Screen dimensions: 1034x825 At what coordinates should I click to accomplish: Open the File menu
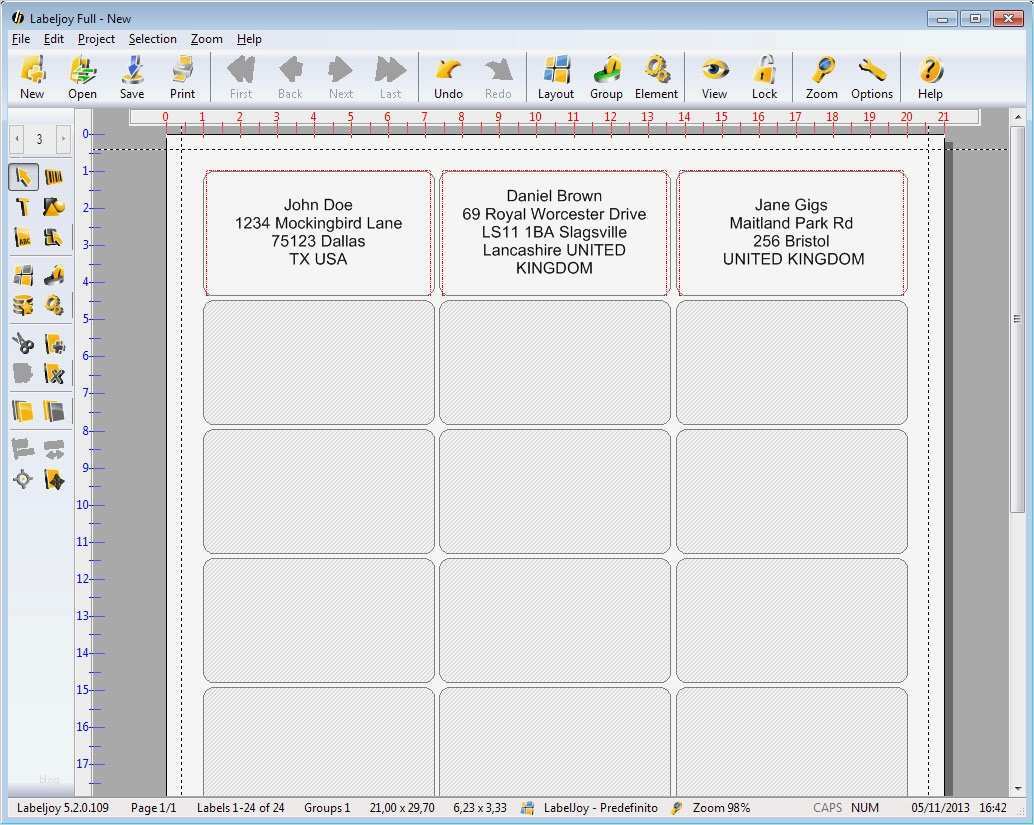point(19,39)
